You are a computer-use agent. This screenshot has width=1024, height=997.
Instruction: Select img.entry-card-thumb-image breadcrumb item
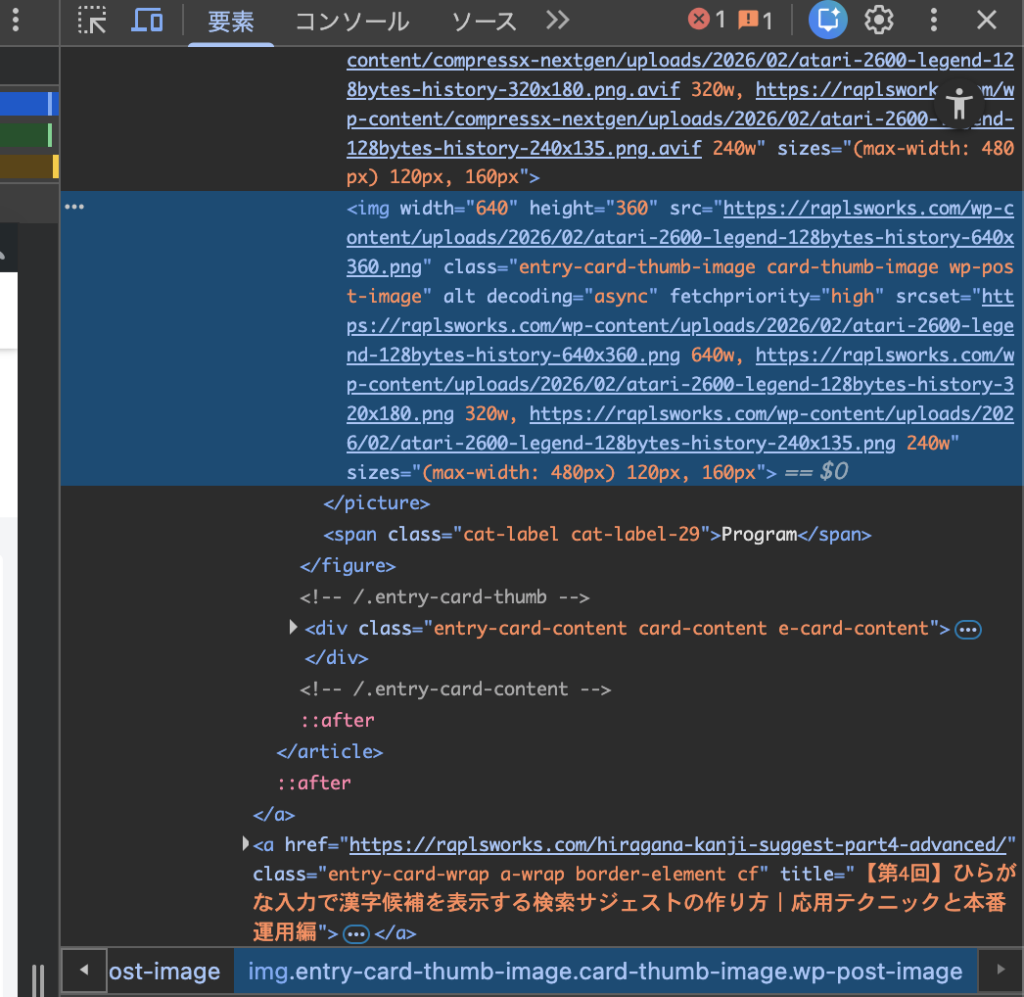tap(605, 971)
